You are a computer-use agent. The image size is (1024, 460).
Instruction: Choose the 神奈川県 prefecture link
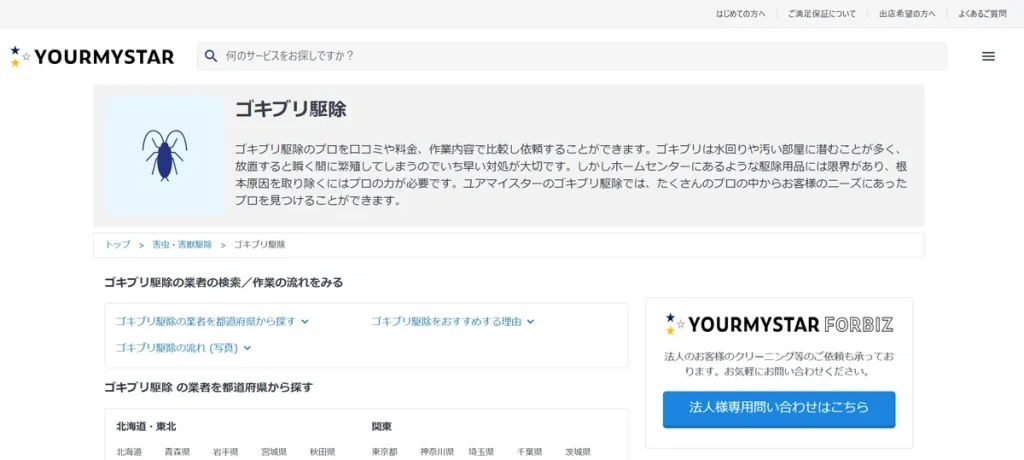pos(436,452)
